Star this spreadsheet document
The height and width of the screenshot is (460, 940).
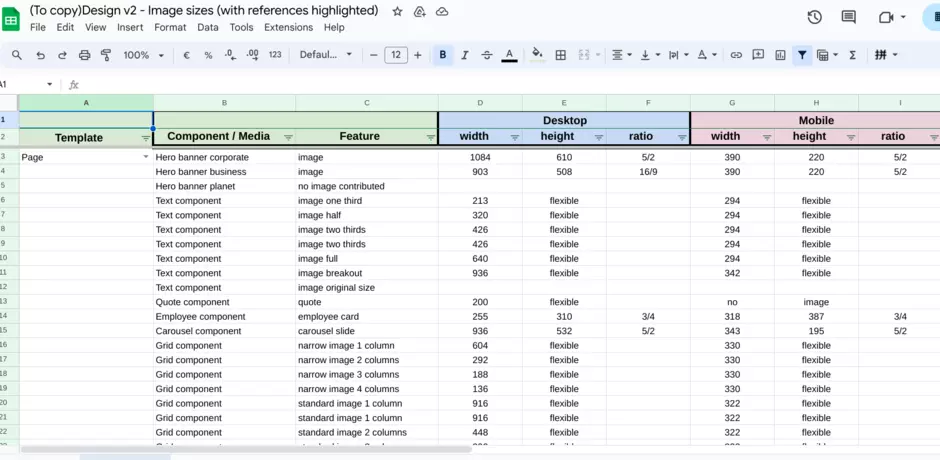tap(397, 11)
